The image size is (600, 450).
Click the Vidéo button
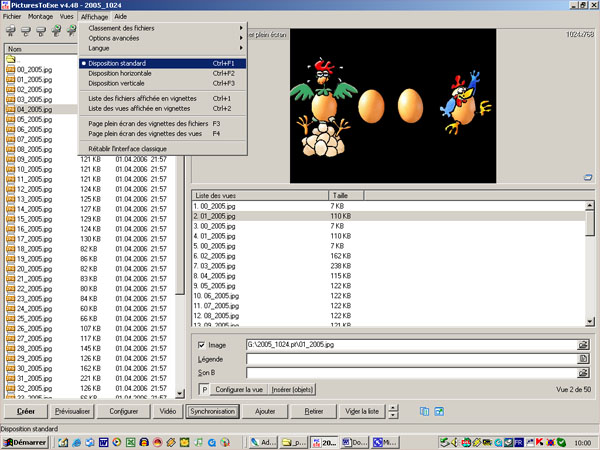tap(168, 411)
